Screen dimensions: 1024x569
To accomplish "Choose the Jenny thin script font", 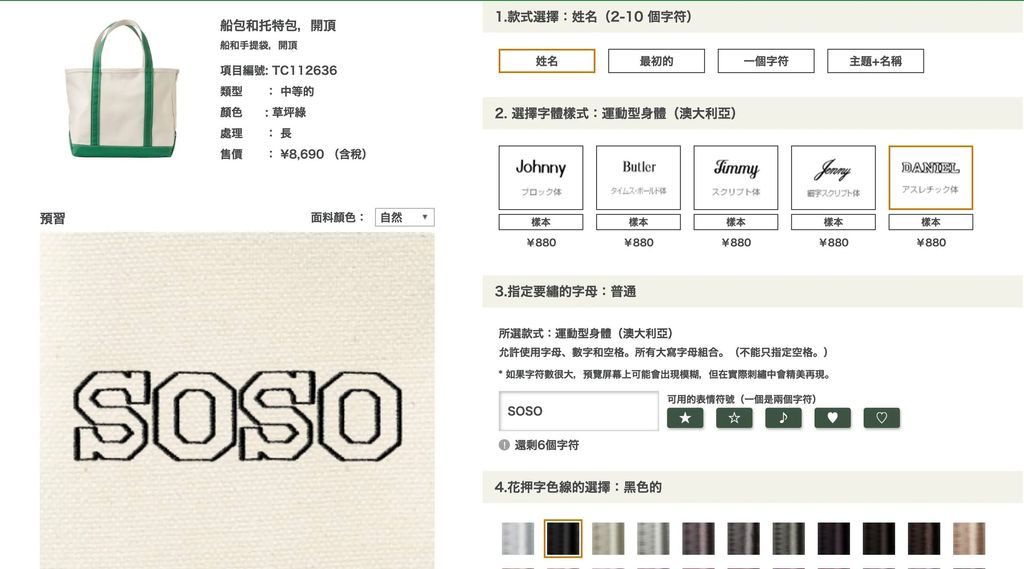I will (x=833, y=178).
